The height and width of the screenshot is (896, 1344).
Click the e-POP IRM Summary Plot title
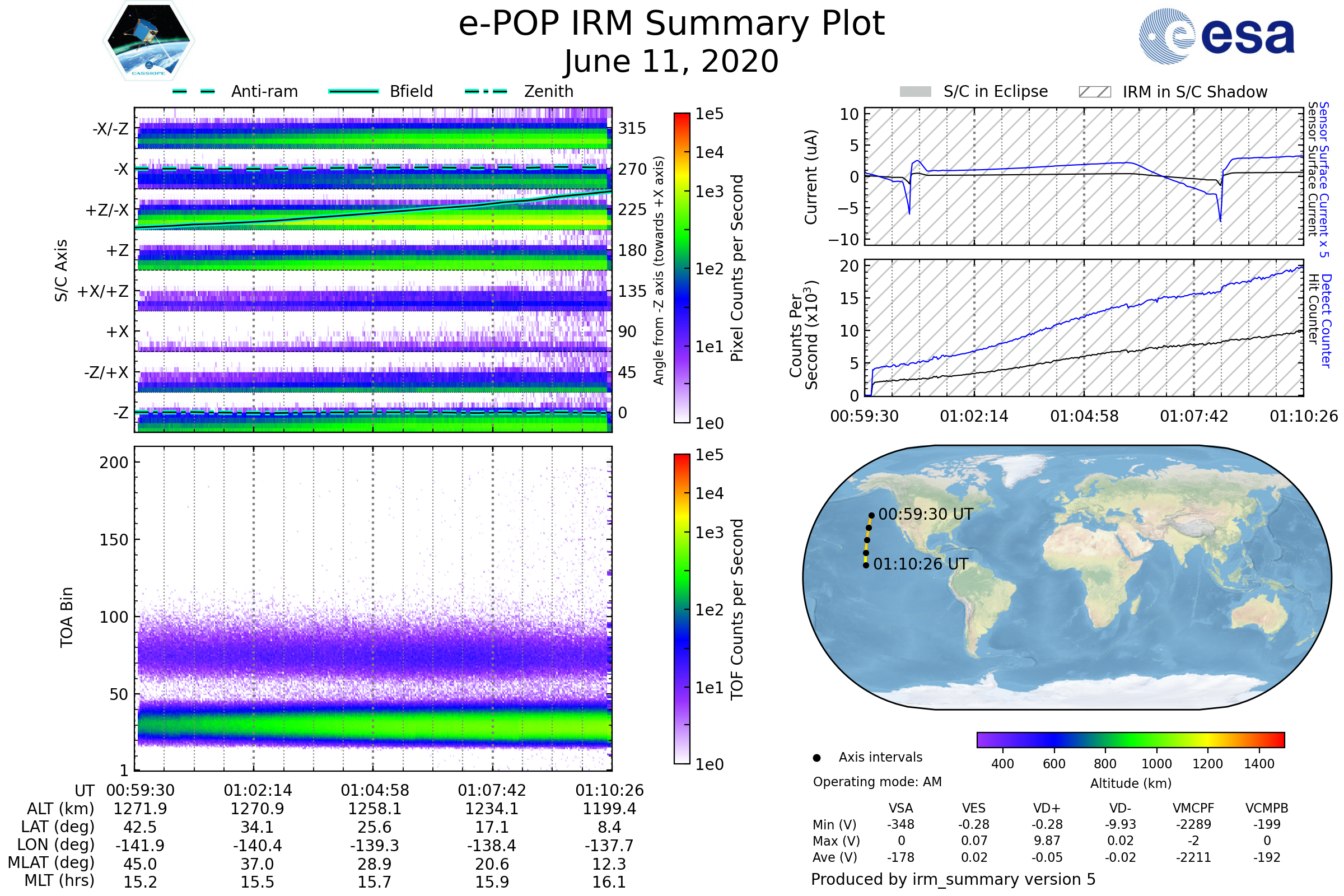coord(671,24)
